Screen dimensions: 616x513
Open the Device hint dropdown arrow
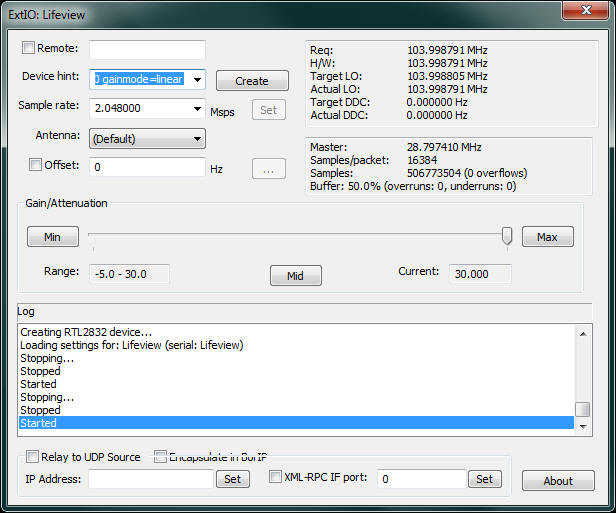coord(198,80)
